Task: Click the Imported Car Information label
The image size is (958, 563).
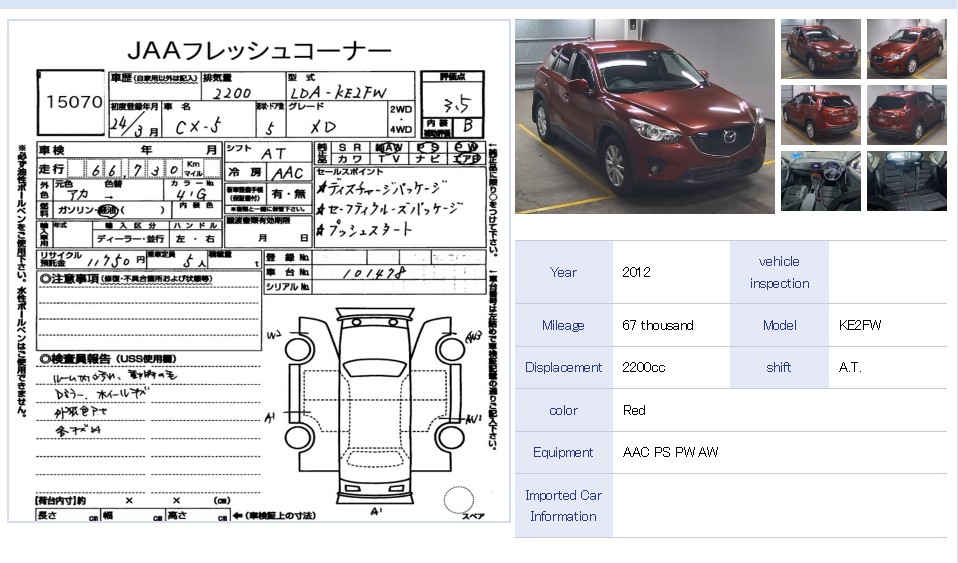Action: pyautogui.click(x=563, y=506)
